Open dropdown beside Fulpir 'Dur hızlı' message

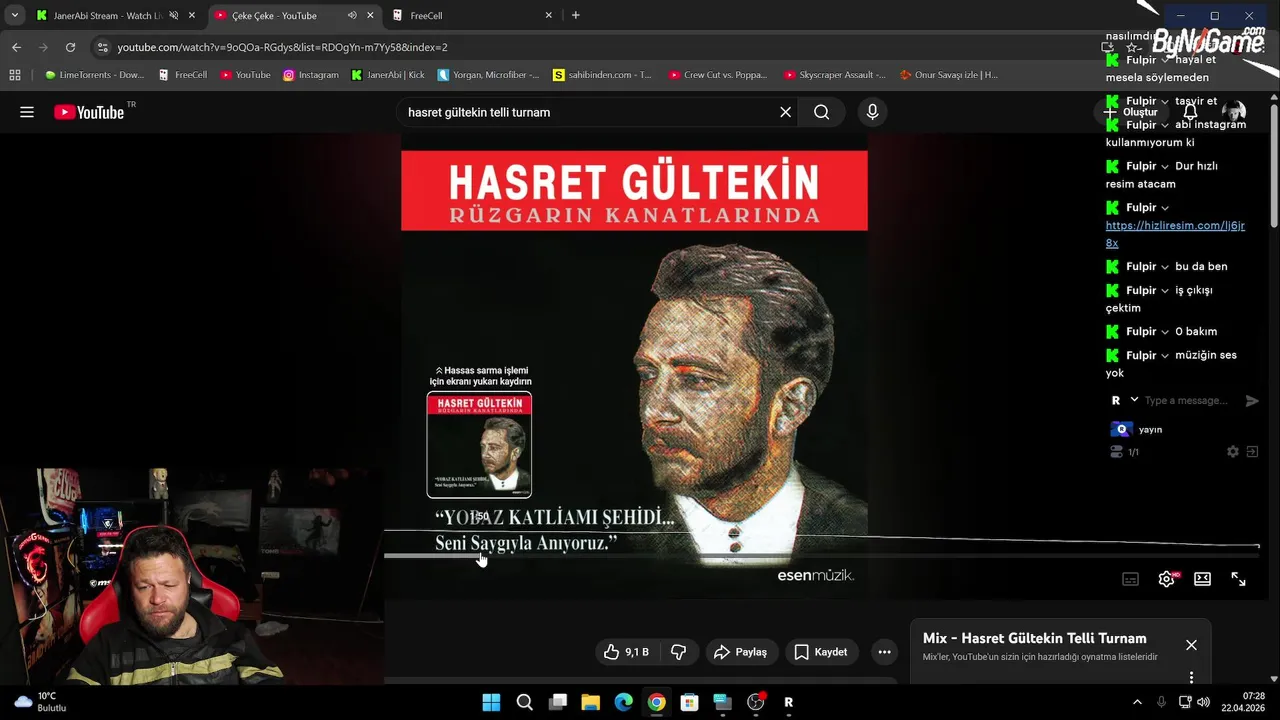click(x=1165, y=166)
